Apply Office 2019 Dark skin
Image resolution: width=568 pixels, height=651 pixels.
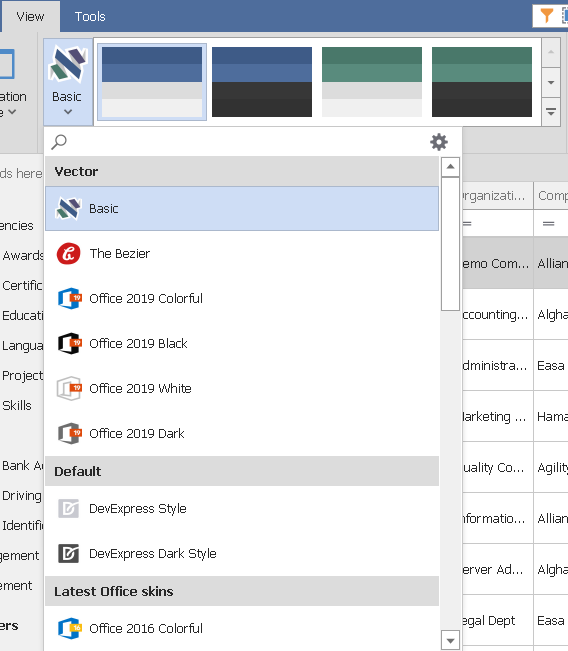pos(242,433)
